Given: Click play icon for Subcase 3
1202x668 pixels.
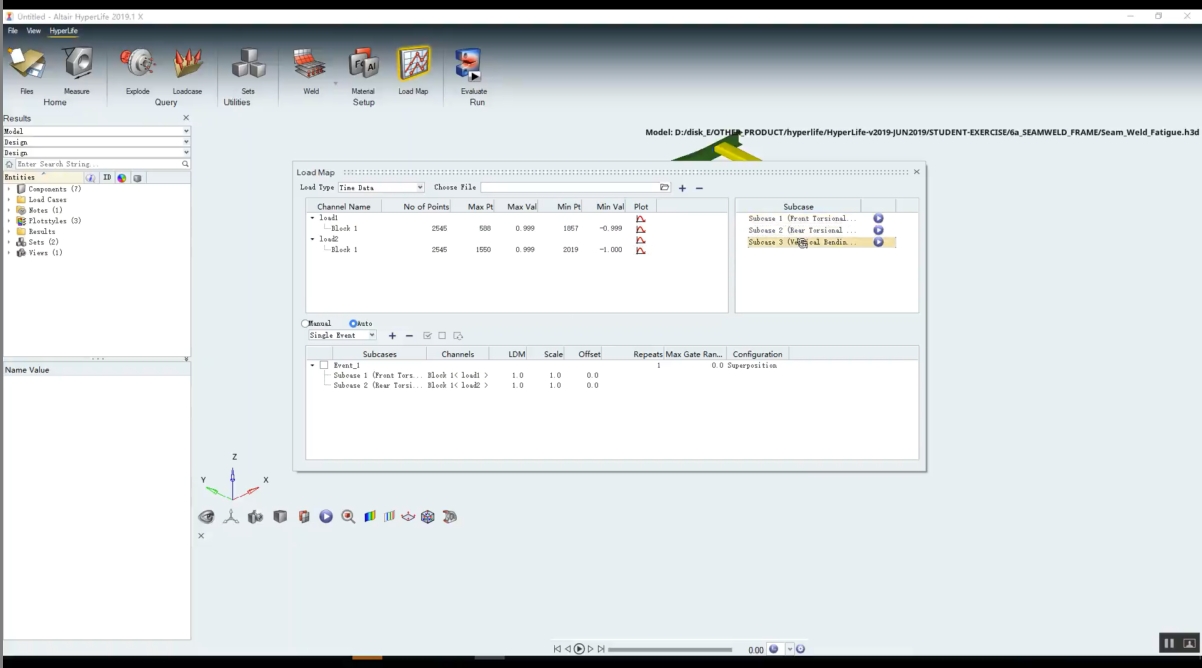Looking at the screenshot, I should (878, 242).
